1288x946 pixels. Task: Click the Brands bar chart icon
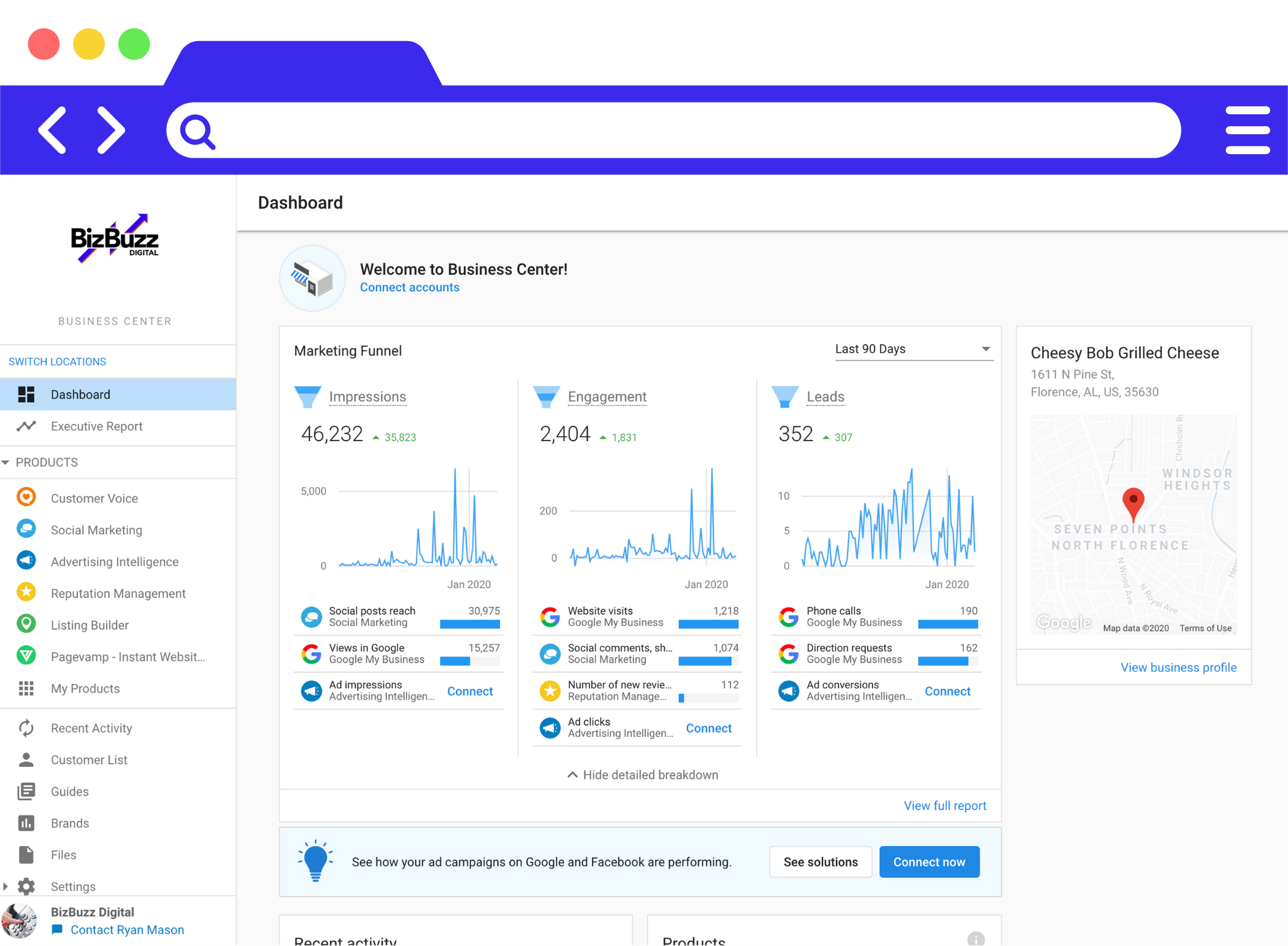tap(26, 823)
